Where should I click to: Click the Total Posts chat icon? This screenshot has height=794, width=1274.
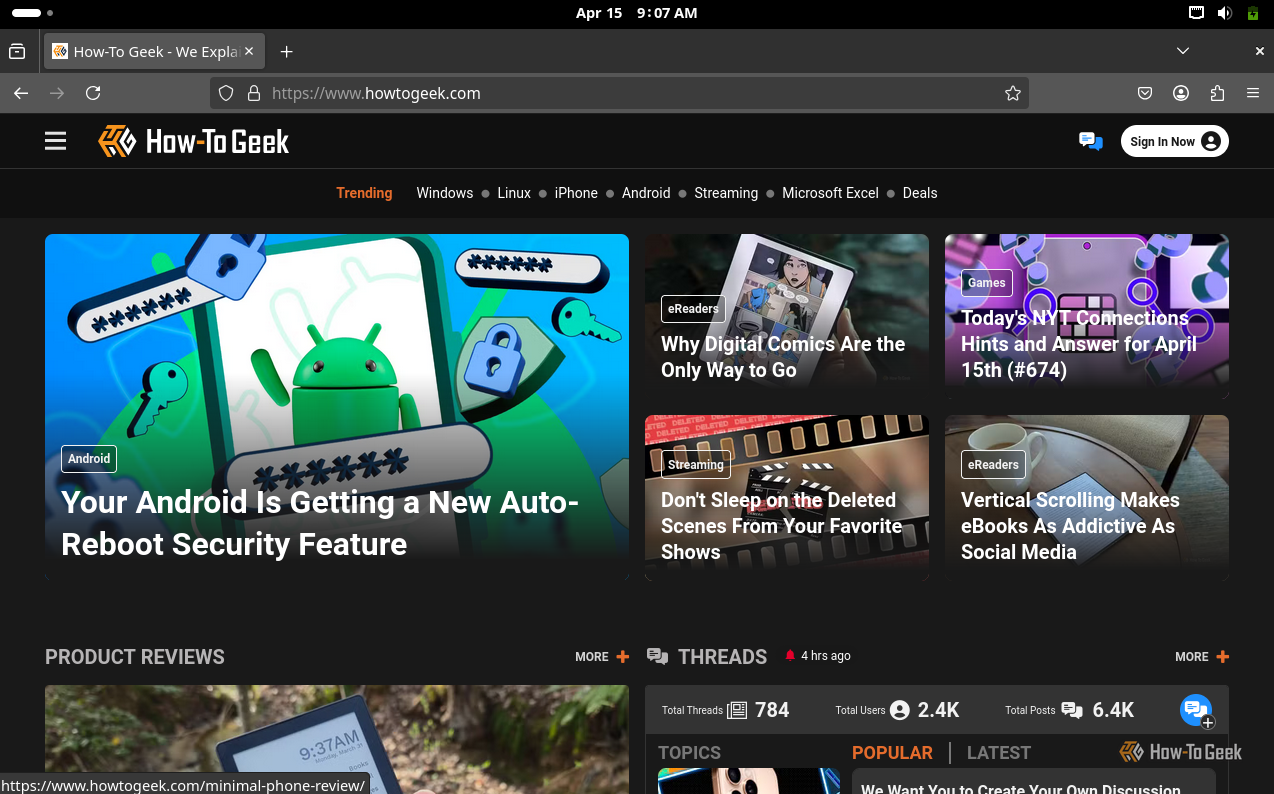click(1072, 710)
